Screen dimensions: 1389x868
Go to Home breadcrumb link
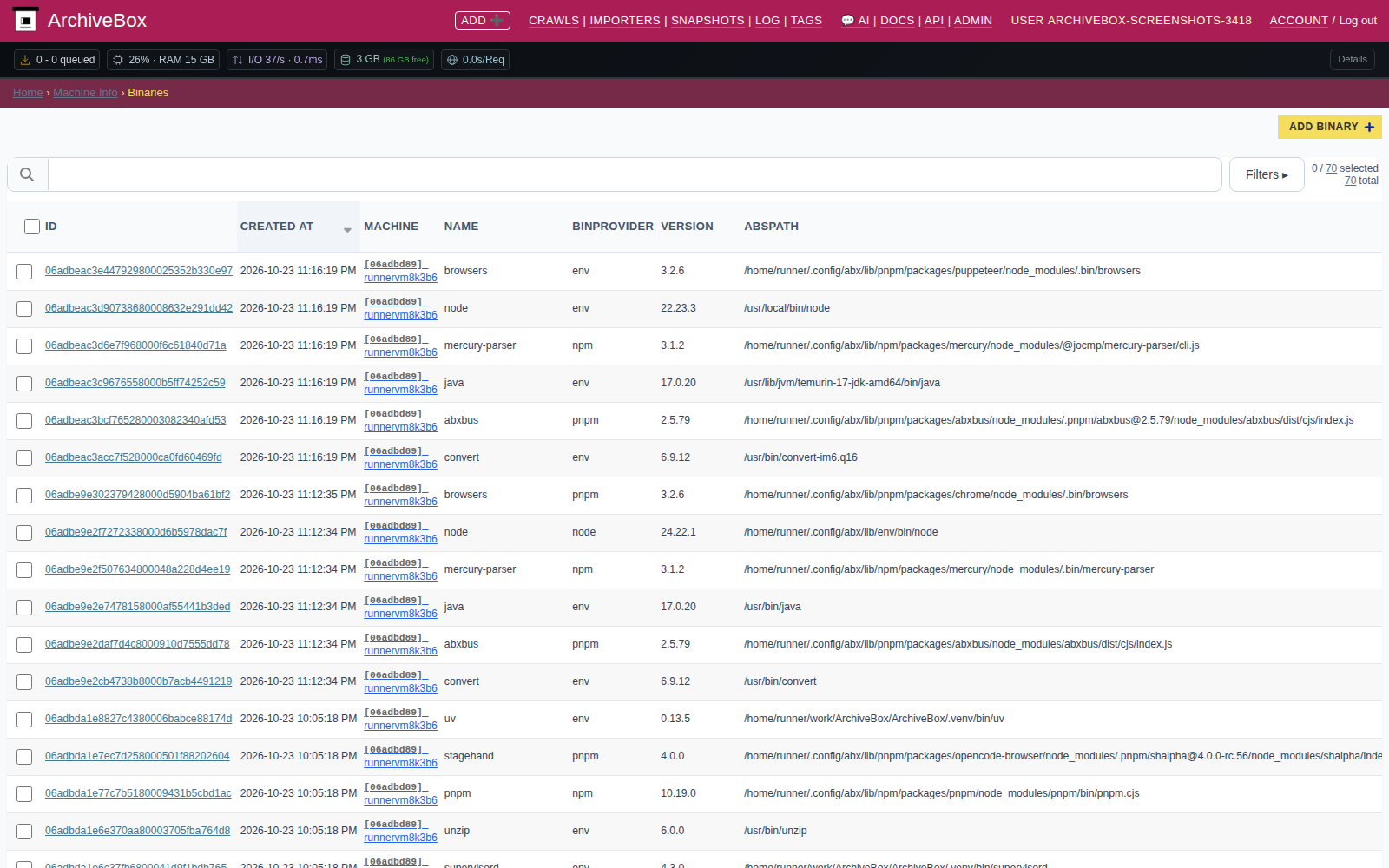[28, 93]
